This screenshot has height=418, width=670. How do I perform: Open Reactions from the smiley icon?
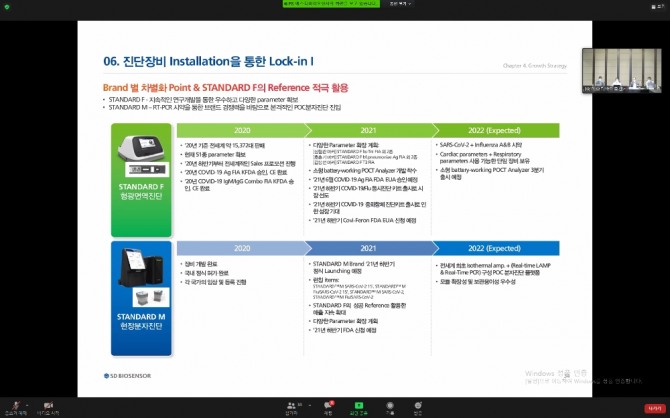point(418,408)
